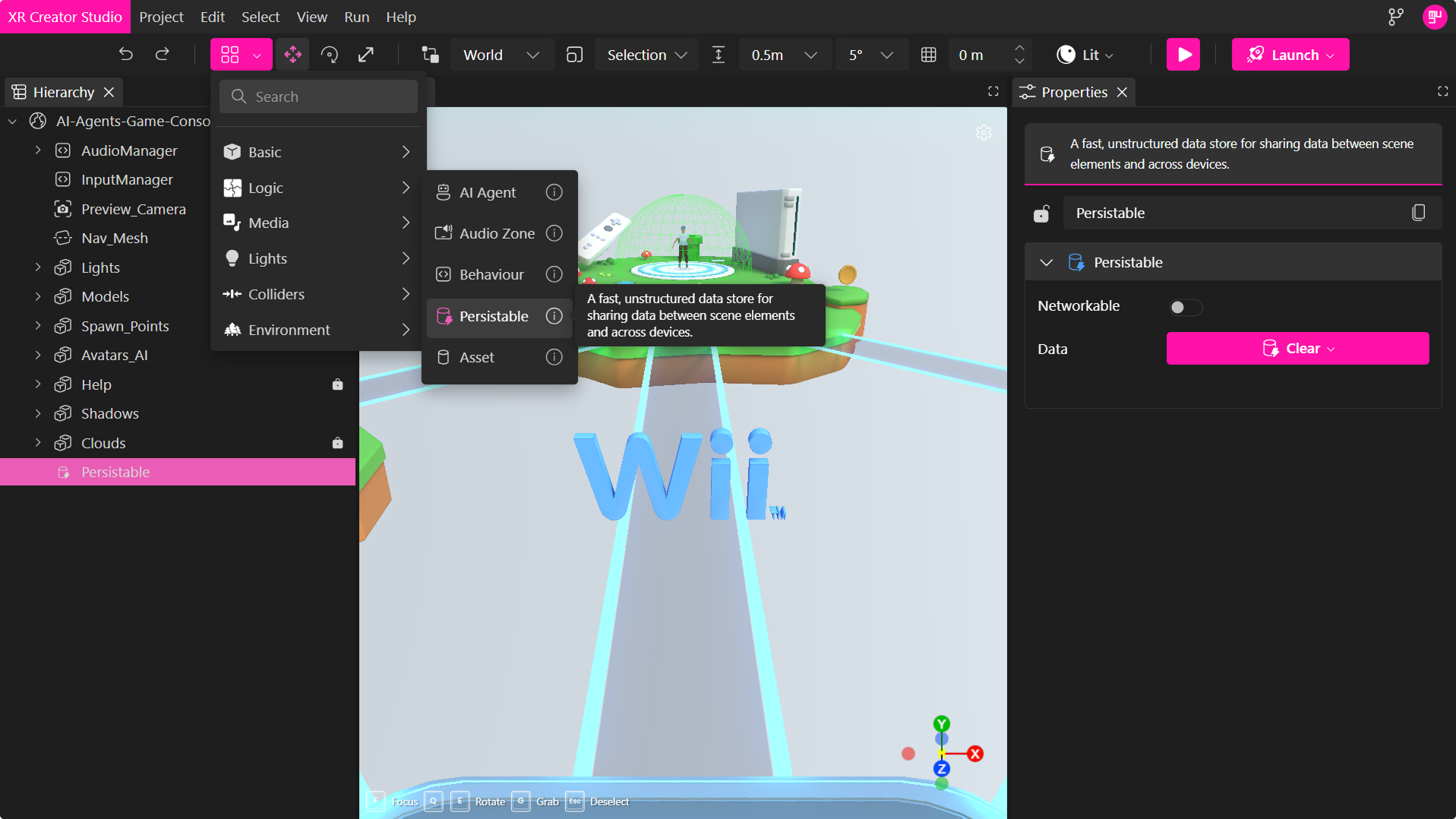Toggle the Networkable switch

(x=1185, y=307)
